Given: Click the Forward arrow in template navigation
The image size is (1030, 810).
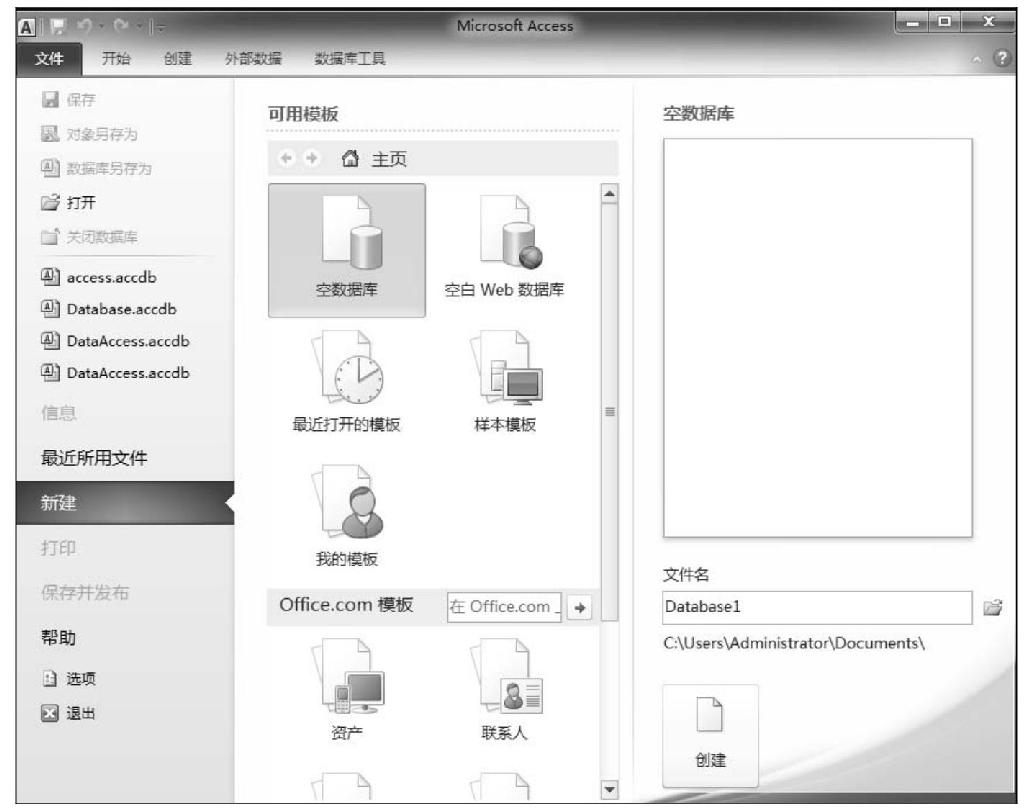Looking at the screenshot, I should coord(311,158).
